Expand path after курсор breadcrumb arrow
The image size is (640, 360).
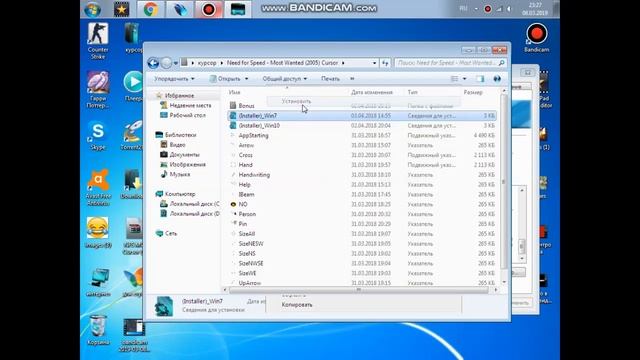click(222, 63)
